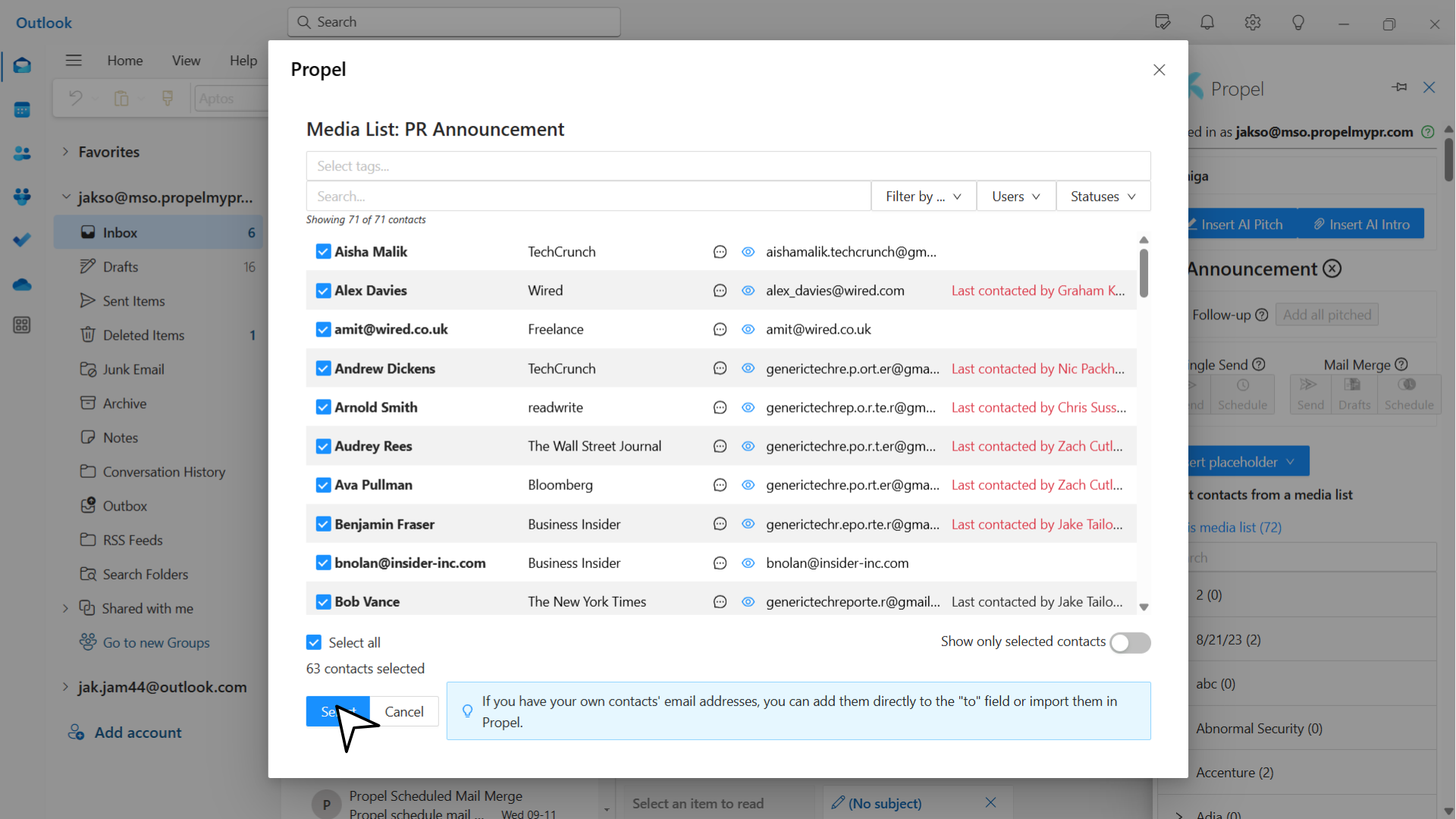Click the Format Painter icon in ribbon

point(168,98)
